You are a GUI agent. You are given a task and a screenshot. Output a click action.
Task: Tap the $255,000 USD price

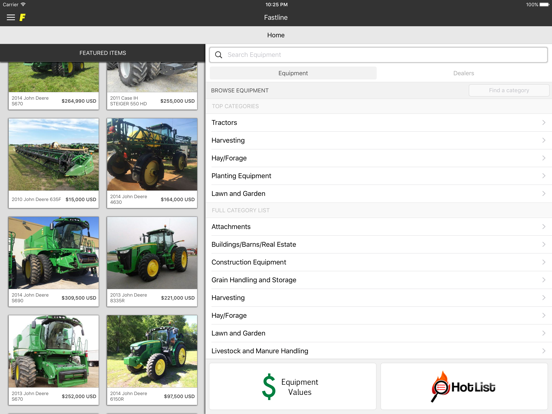click(177, 101)
